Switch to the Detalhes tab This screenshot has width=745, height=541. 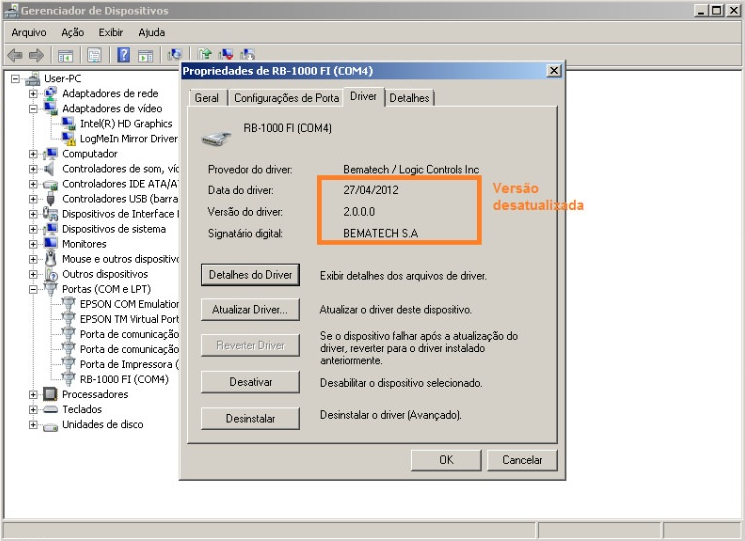tap(409, 98)
